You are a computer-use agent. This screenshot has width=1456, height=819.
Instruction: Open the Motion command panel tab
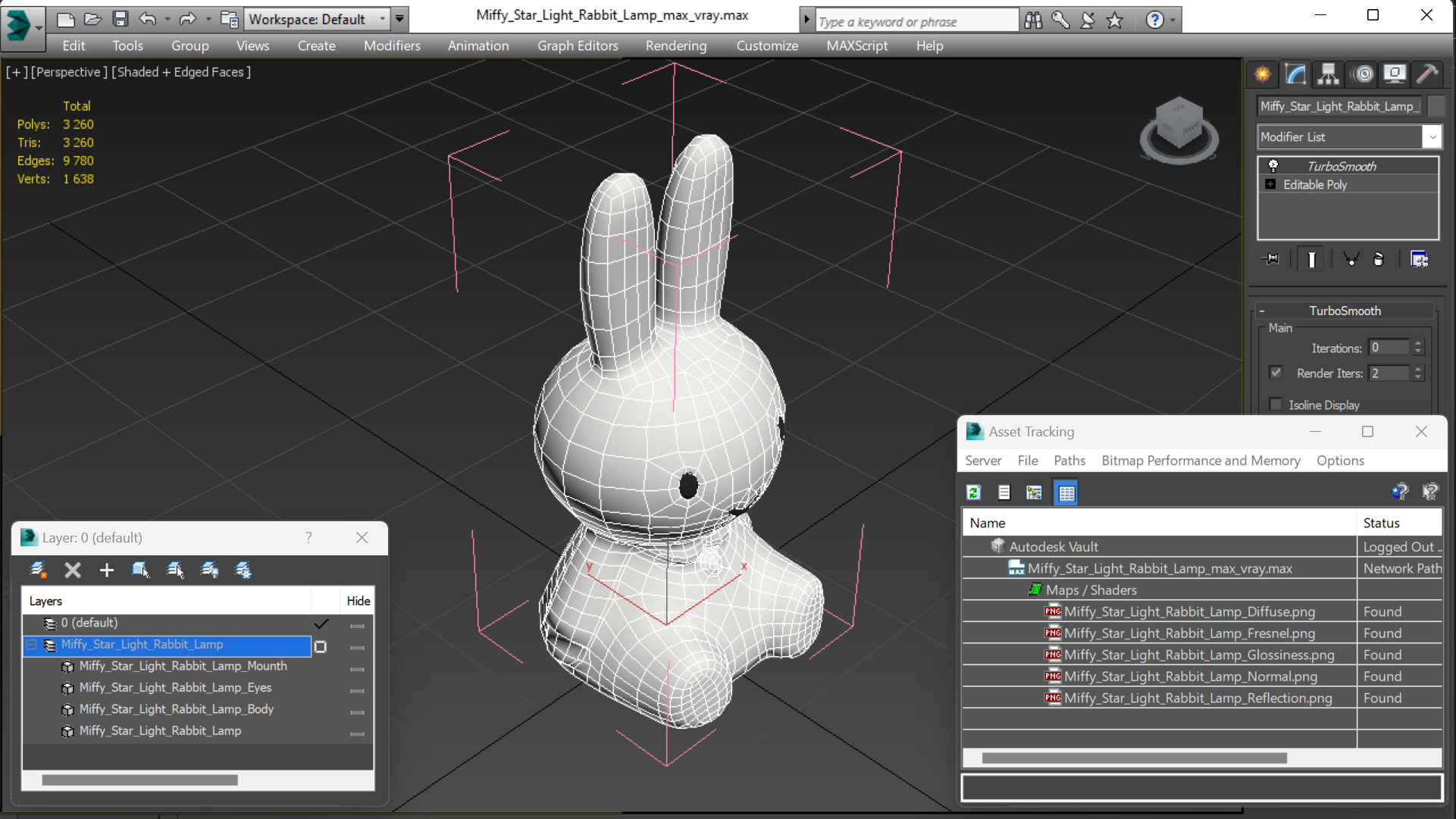click(x=1362, y=73)
